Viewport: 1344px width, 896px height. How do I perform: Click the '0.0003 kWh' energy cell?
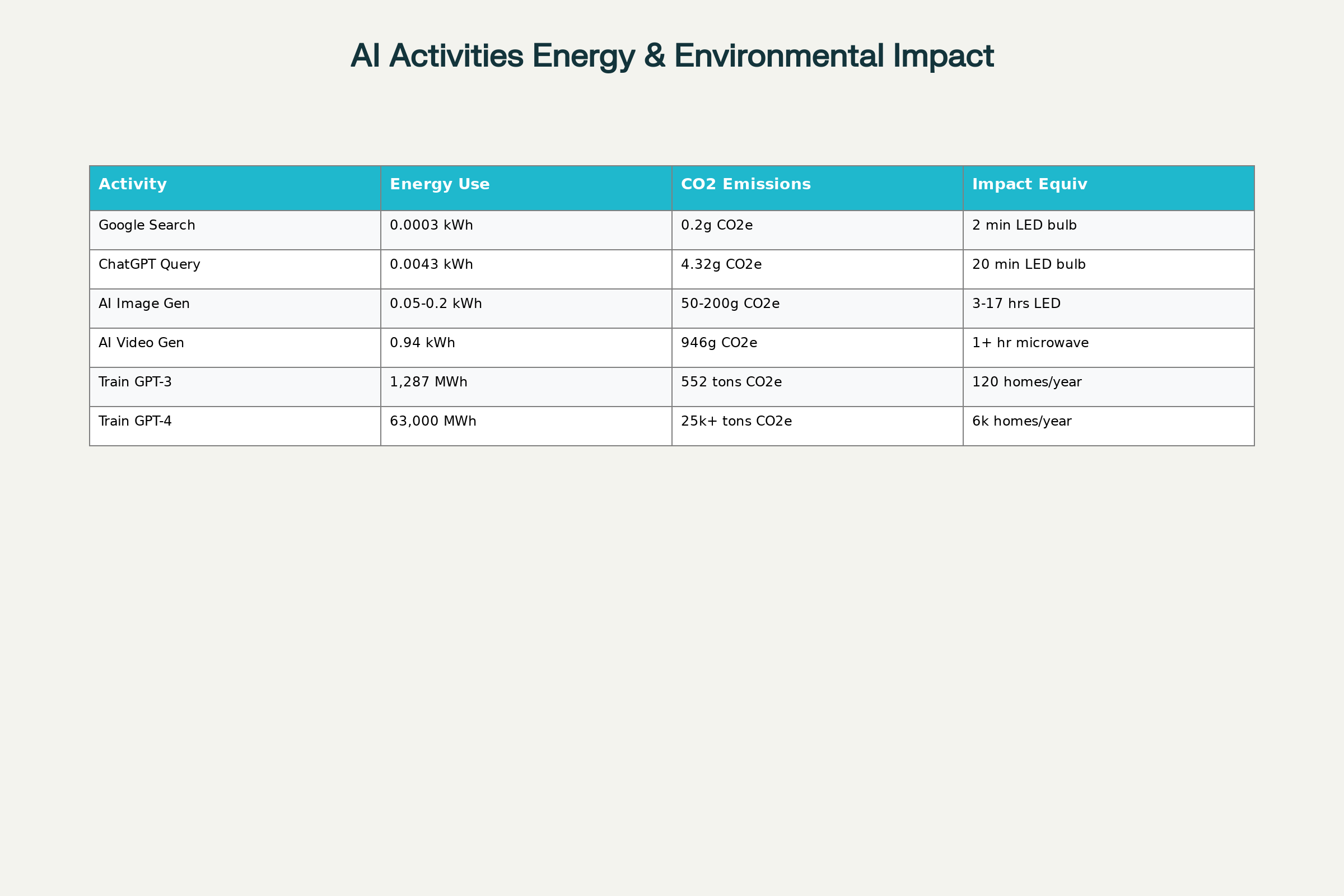click(431, 226)
